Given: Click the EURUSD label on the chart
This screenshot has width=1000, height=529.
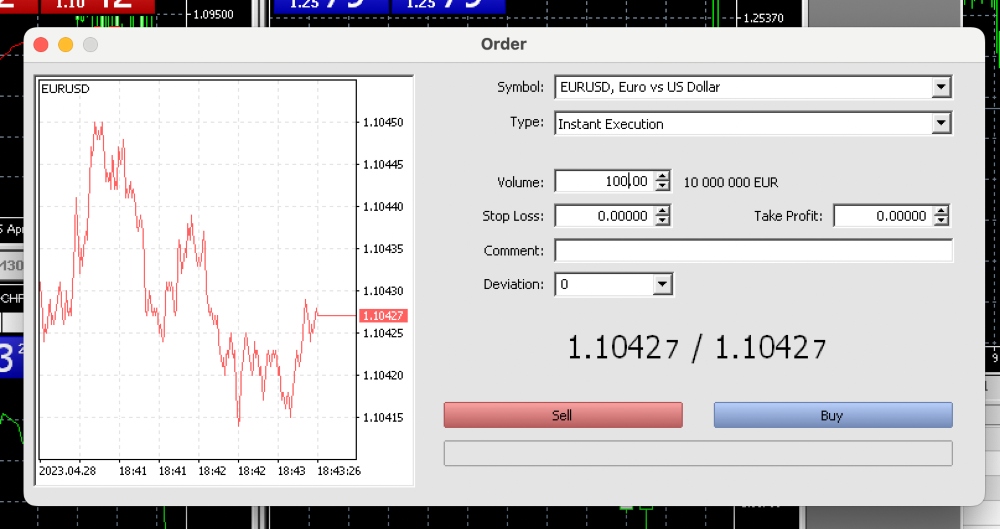Looking at the screenshot, I should point(65,89).
